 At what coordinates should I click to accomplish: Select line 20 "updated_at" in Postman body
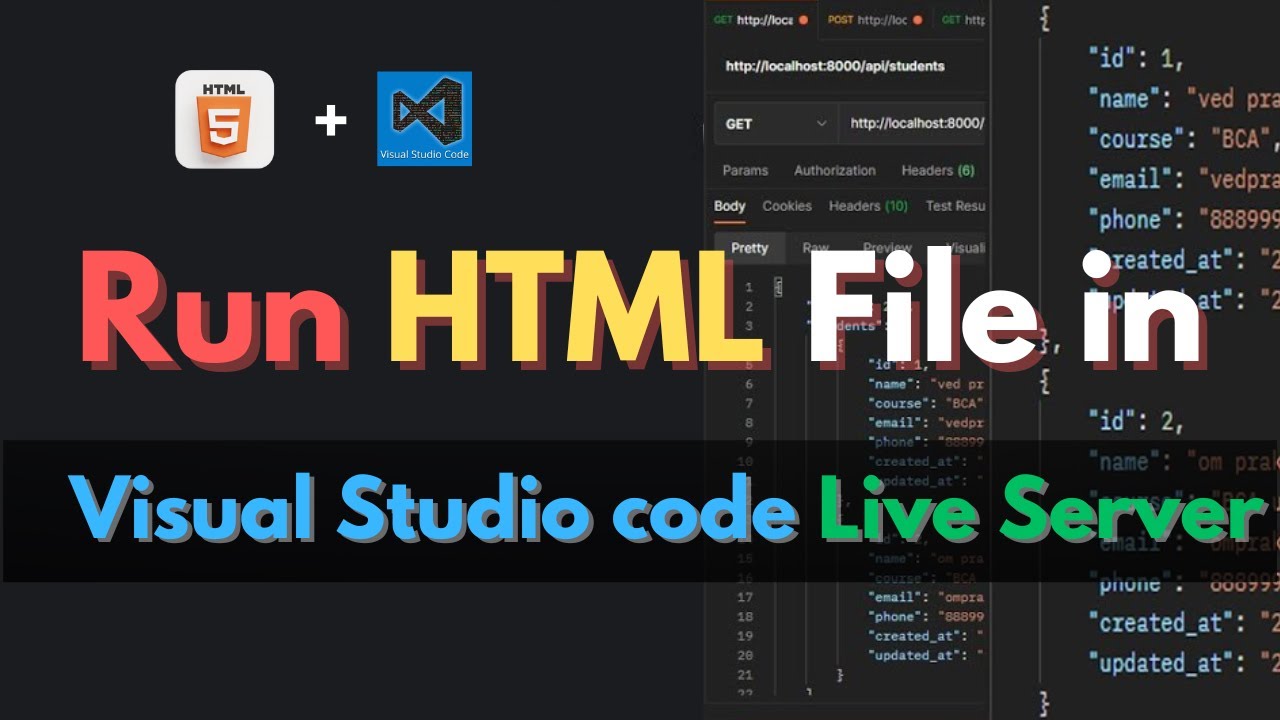click(x=924, y=655)
